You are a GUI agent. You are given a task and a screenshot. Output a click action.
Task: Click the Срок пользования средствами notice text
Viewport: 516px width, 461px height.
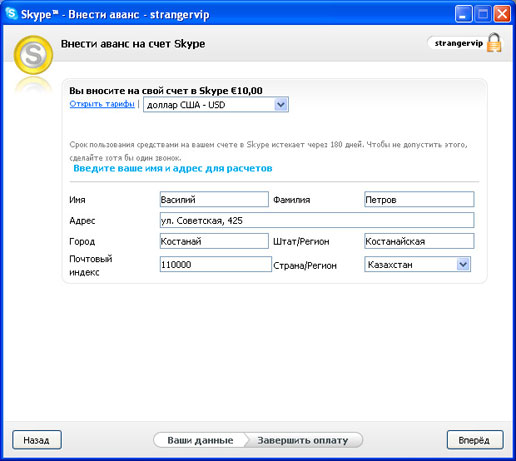click(x=268, y=151)
